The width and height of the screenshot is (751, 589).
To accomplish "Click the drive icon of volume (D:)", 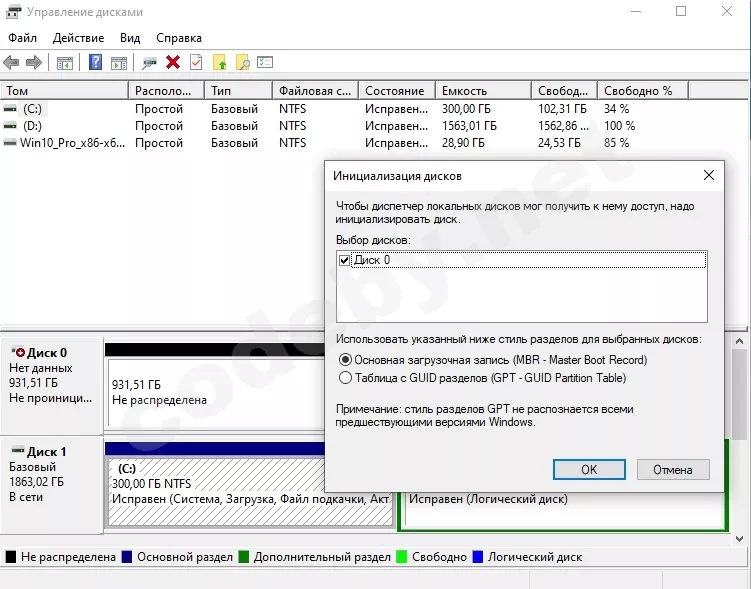I will (x=10, y=126).
